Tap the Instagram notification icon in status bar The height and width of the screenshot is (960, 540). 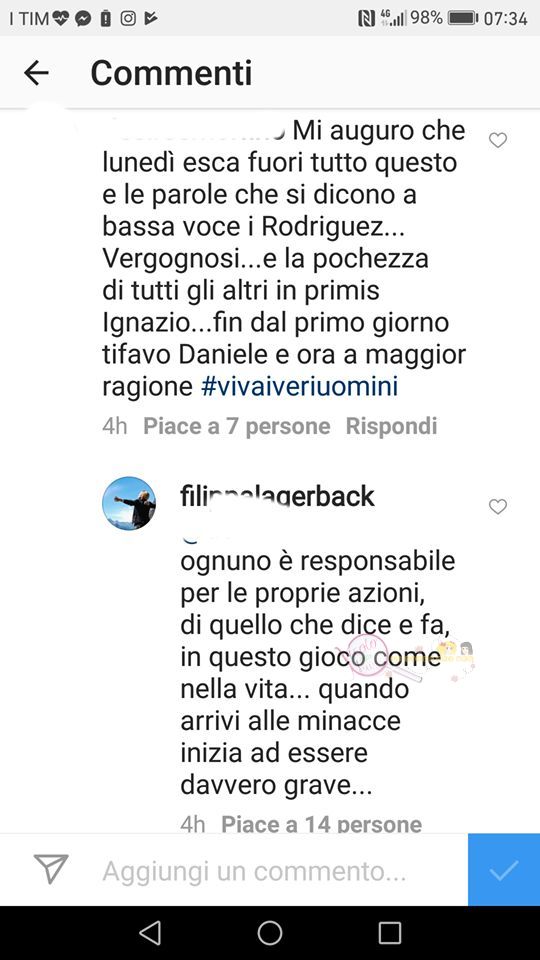[128, 18]
